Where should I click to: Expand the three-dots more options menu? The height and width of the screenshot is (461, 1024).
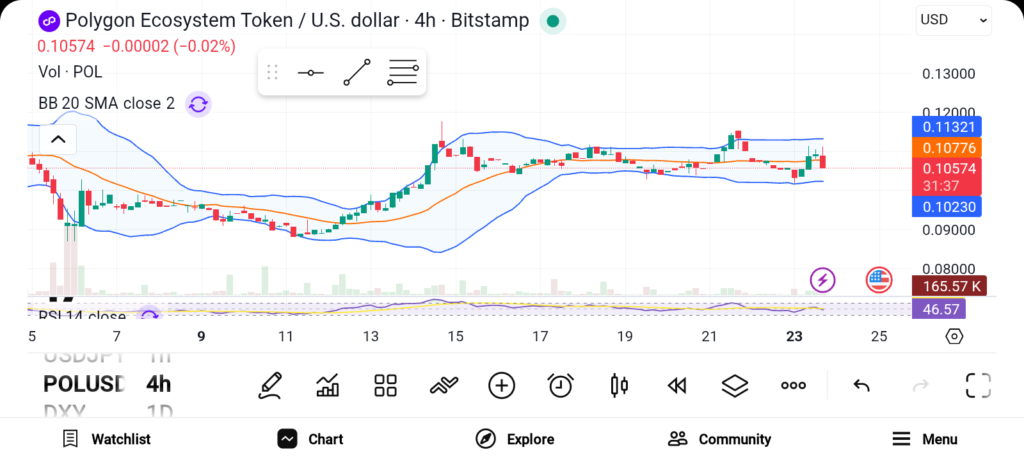click(793, 385)
